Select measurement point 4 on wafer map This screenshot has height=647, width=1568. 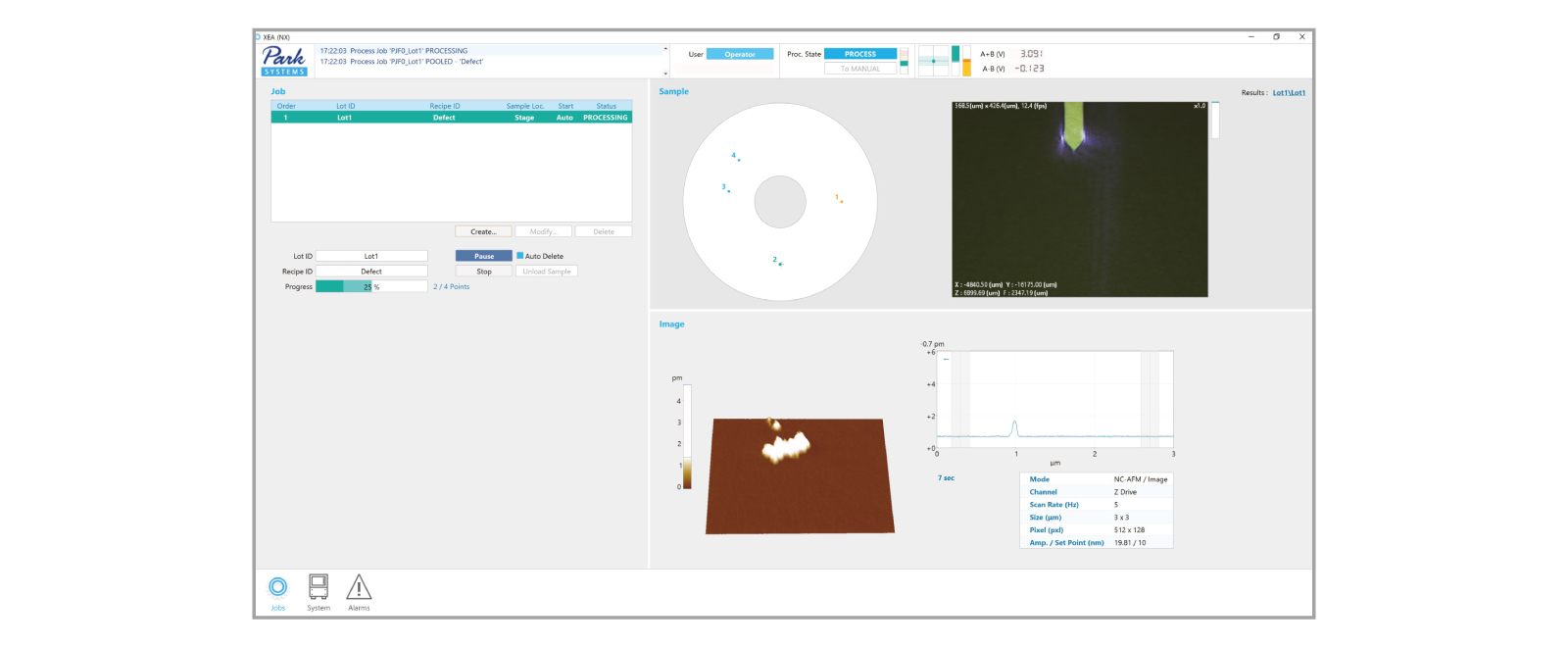(x=738, y=159)
